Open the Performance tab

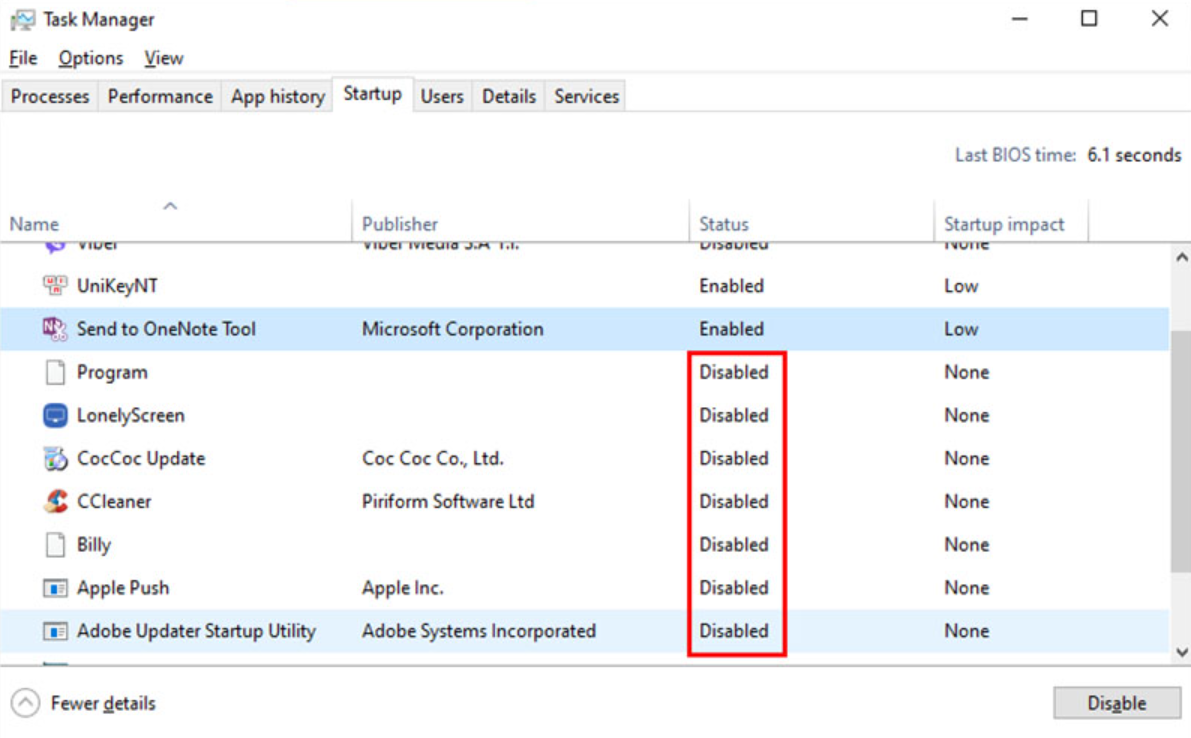point(159,96)
